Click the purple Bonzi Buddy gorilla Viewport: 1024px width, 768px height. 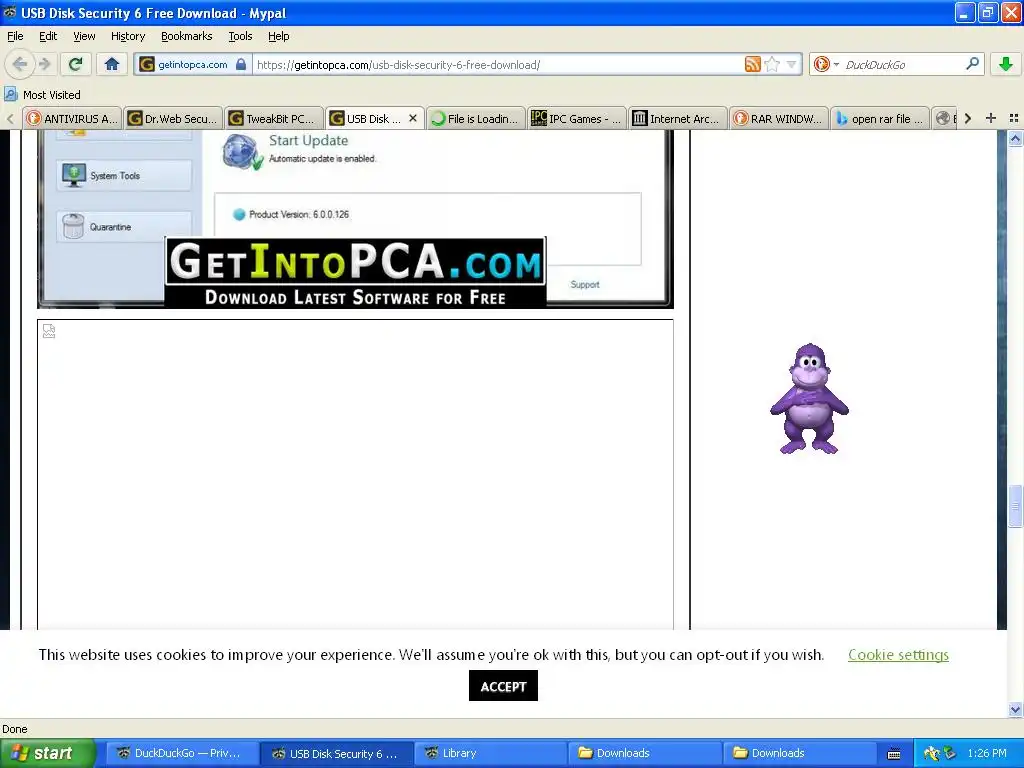tap(809, 398)
